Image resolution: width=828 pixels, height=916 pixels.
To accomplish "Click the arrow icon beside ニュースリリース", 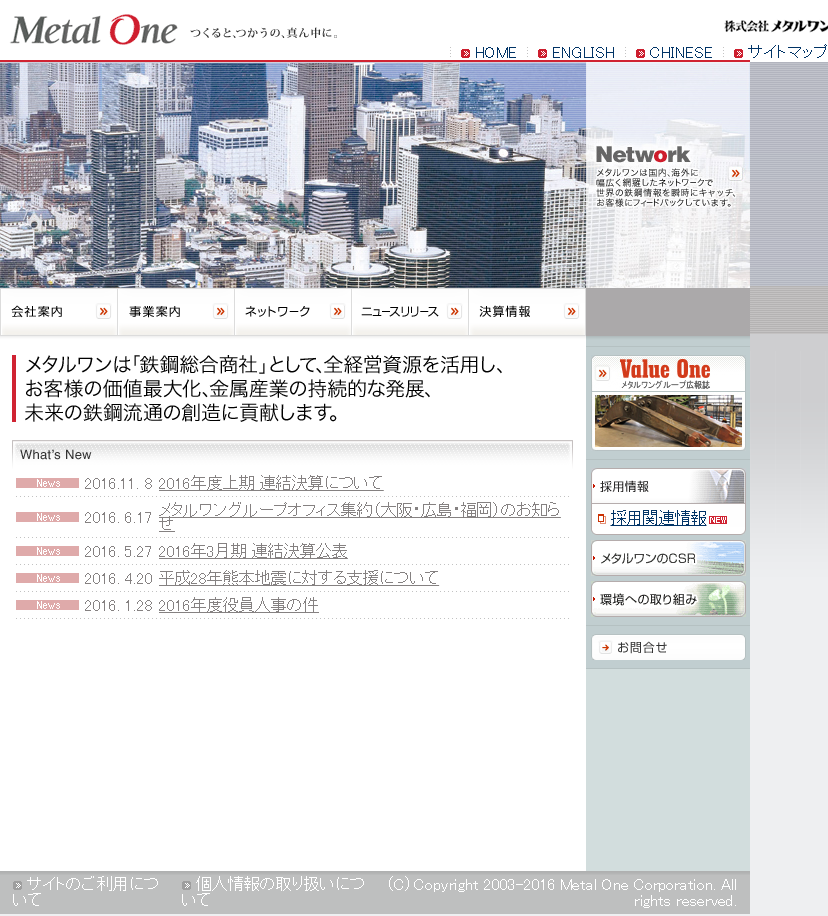I will pos(454,312).
